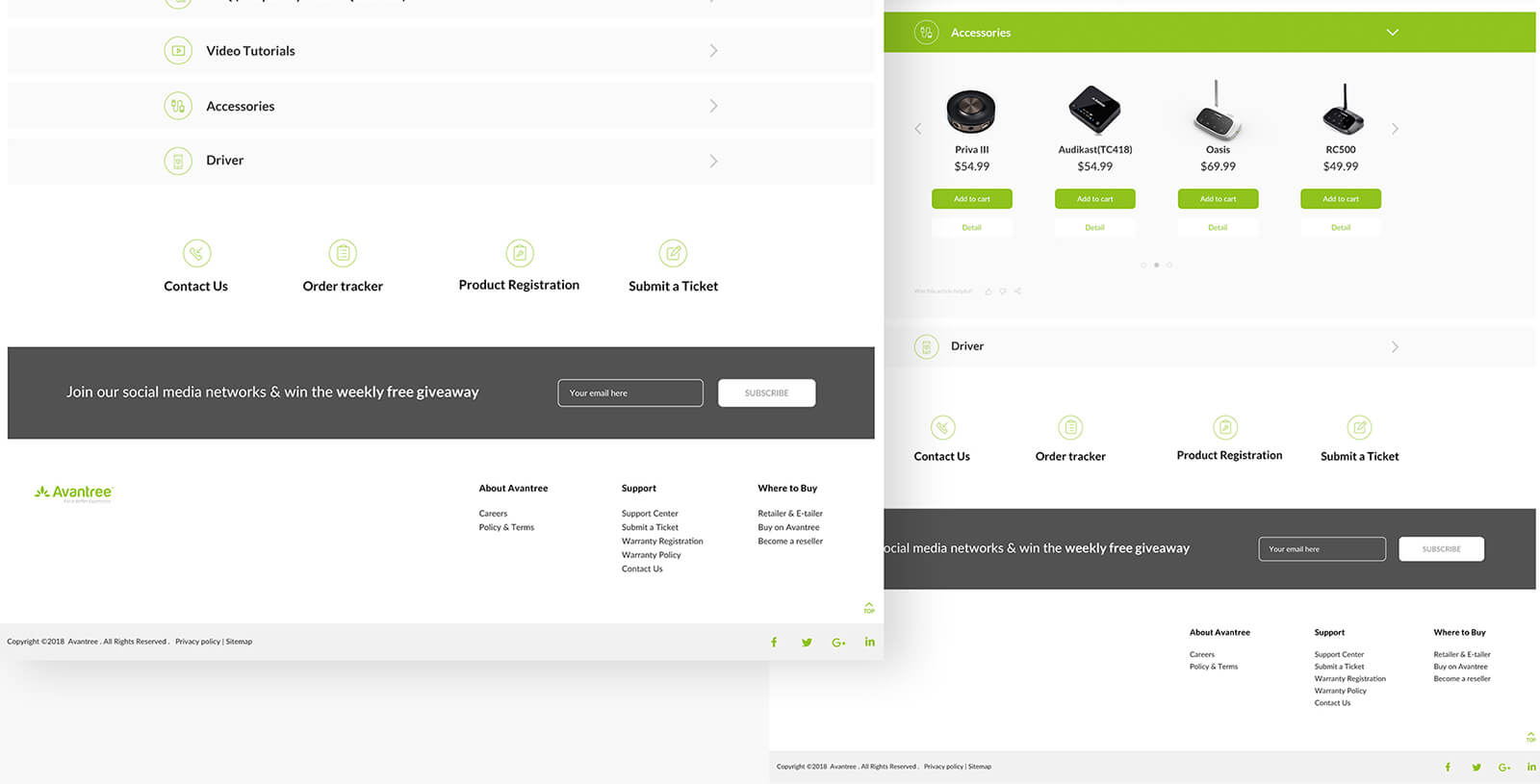The width and height of the screenshot is (1540, 784).
Task: Show previous products with carousel left arrow
Action: [x=917, y=129]
